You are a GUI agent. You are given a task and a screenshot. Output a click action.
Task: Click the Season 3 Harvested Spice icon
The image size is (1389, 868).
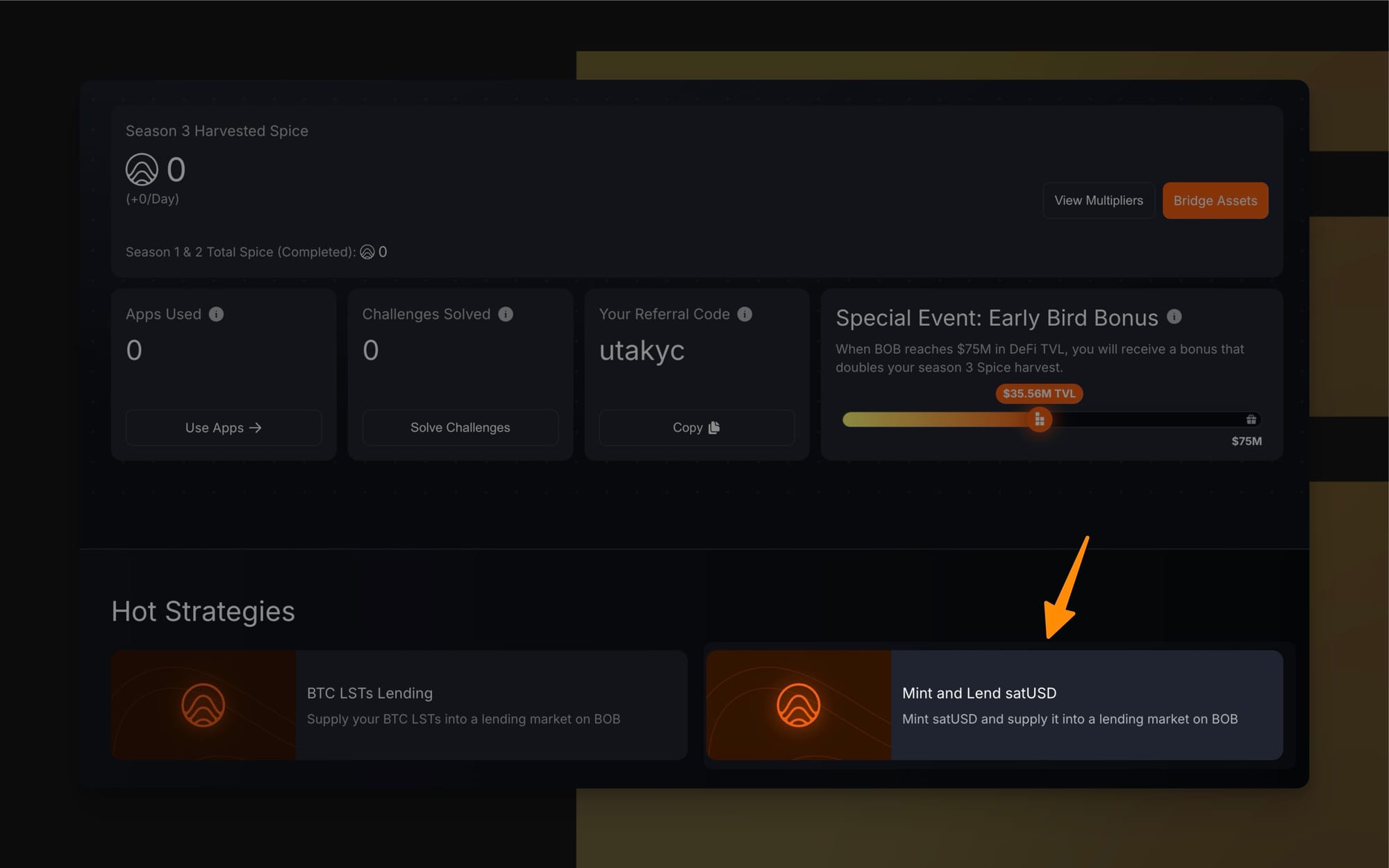[142, 169]
